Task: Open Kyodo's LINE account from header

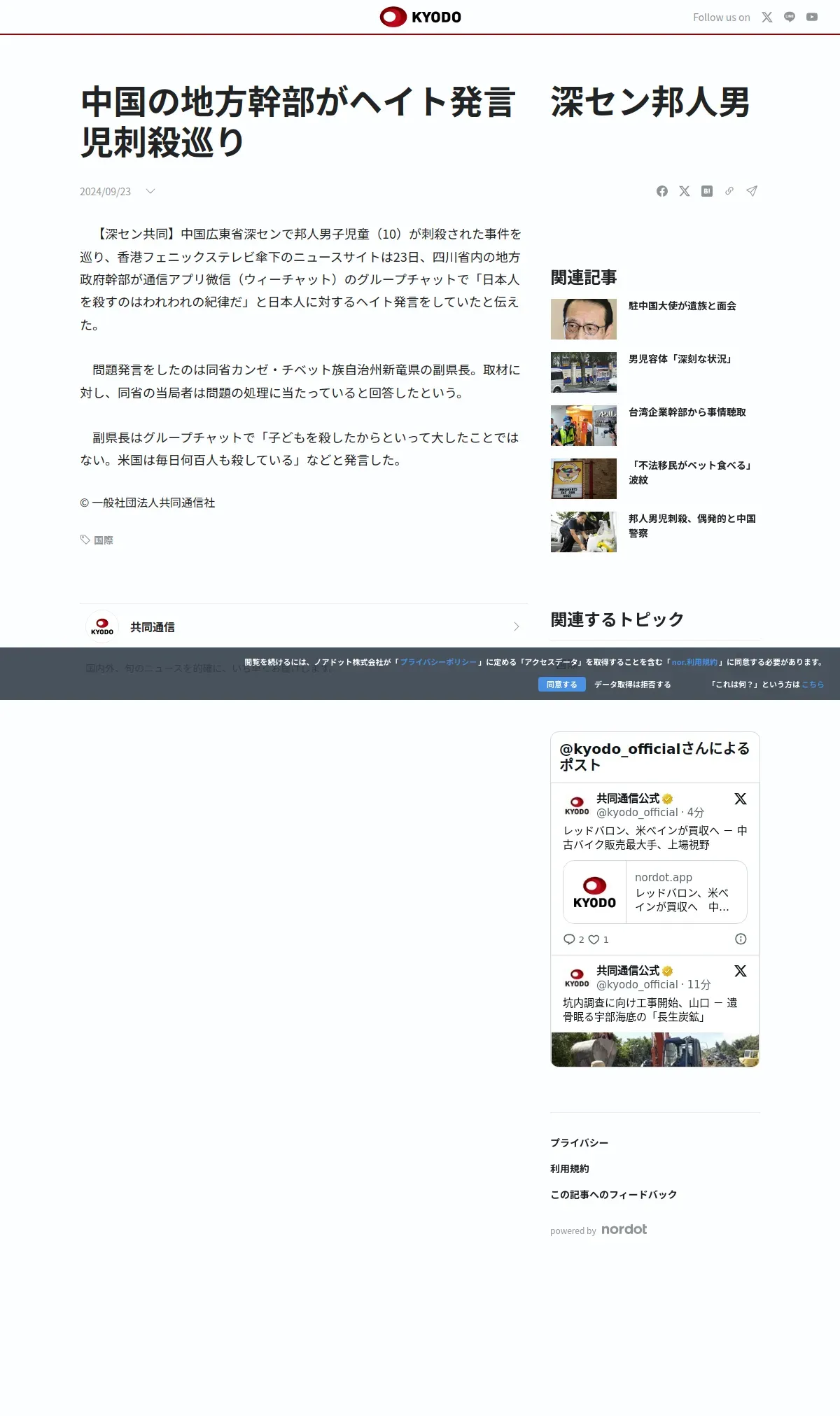Action: 790,17
